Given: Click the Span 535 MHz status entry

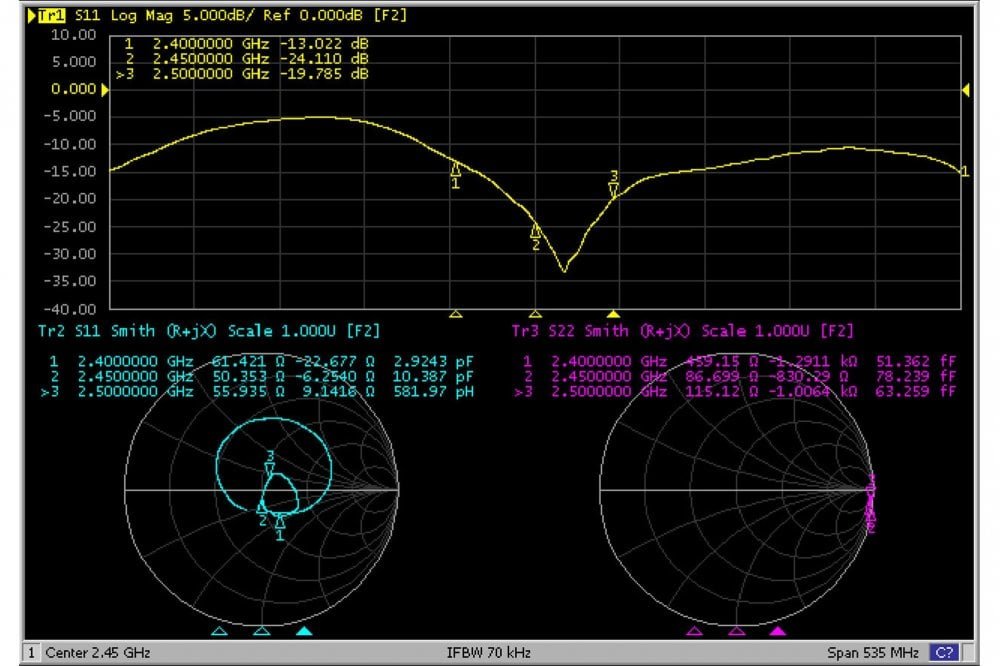Looking at the screenshot, I should (x=872, y=653).
